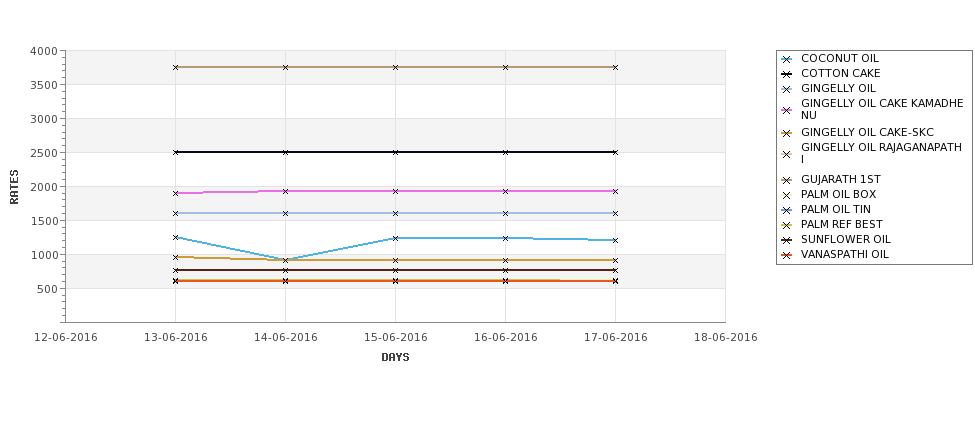Select GINGELLY OIL CAKE KAMADHENU legend label
The height and width of the screenshot is (429, 975).
(882, 109)
